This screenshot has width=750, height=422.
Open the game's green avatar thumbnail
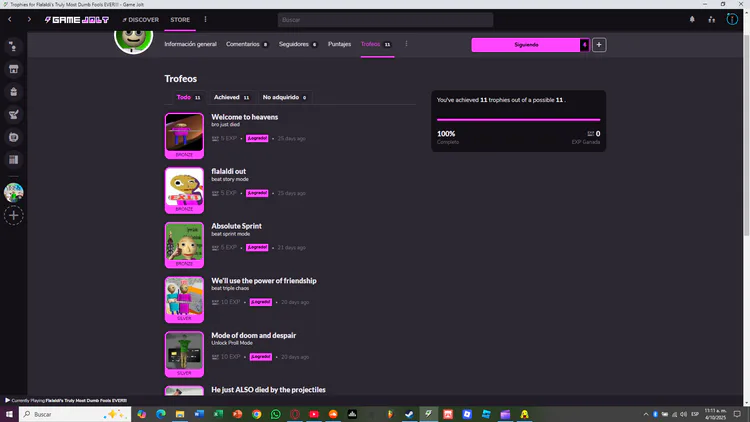(x=133, y=41)
